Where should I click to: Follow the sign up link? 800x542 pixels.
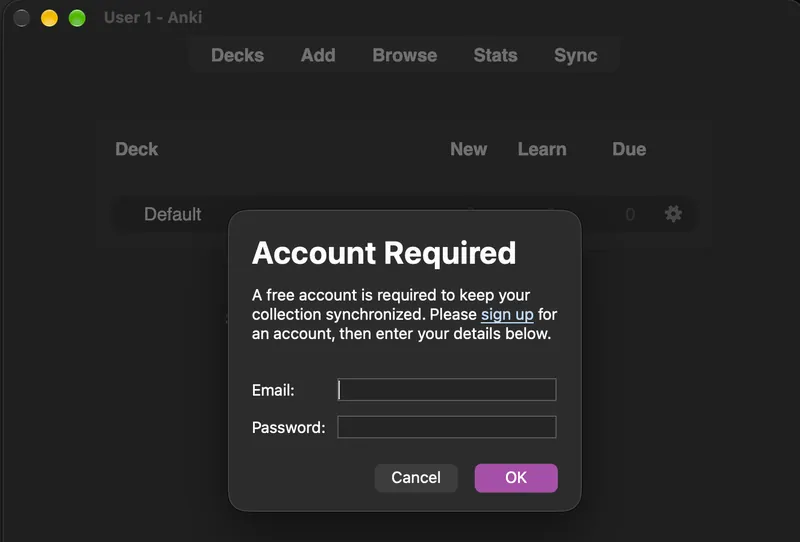507,314
